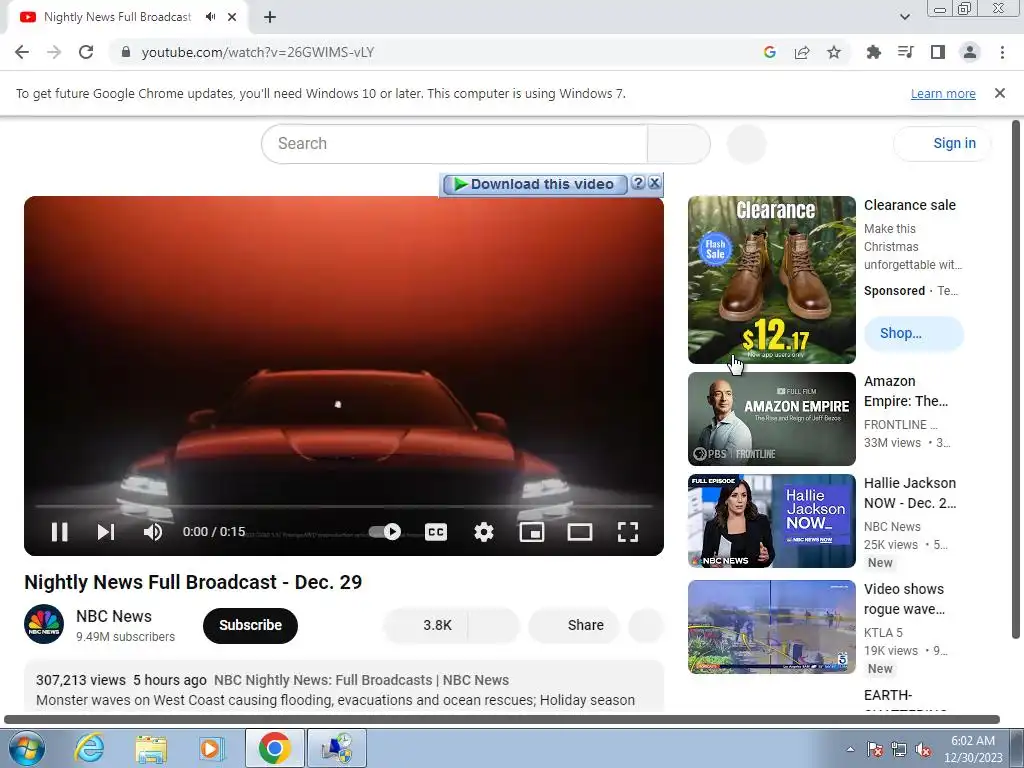Image resolution: width=1024 pixels, height=768 pixels.
Task: Open the download bar help question mark
Action: click(638, 184)
